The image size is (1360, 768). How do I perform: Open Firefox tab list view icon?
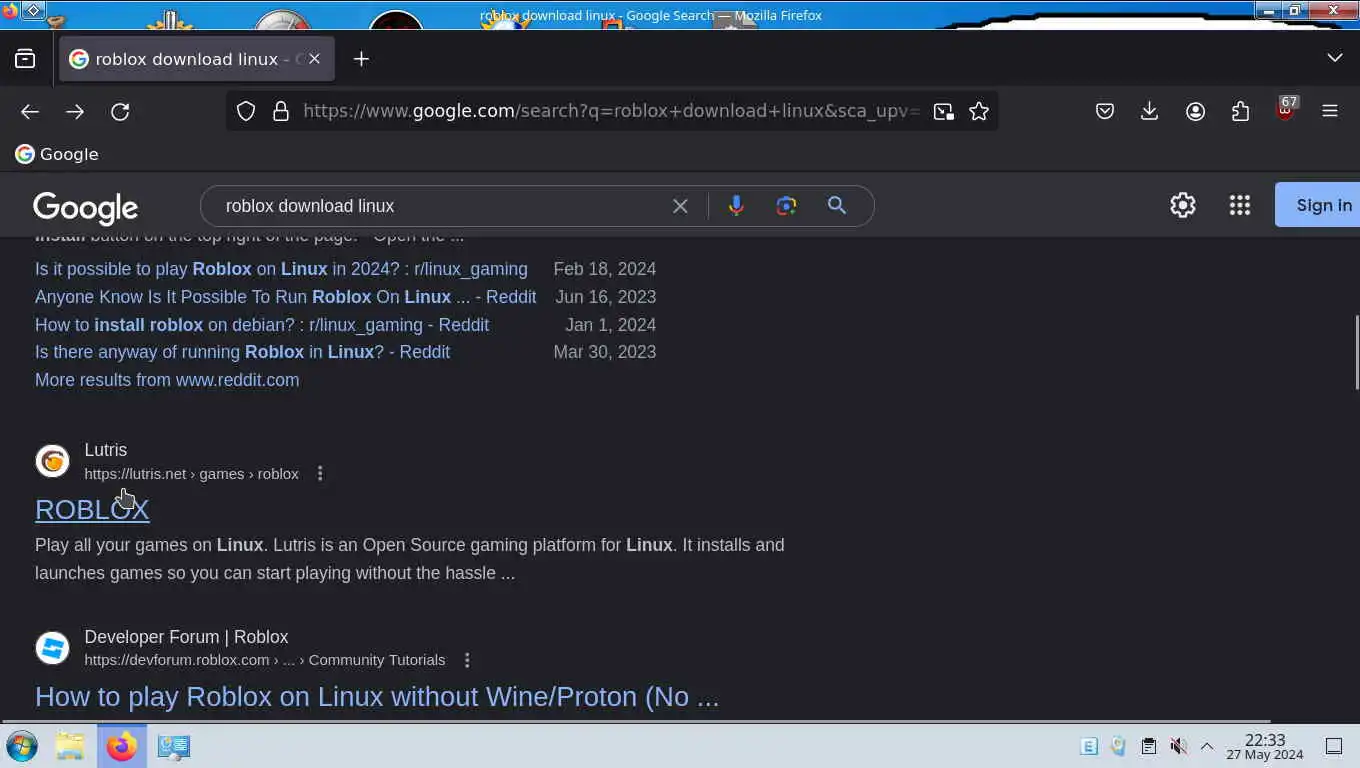coord(25,59)
